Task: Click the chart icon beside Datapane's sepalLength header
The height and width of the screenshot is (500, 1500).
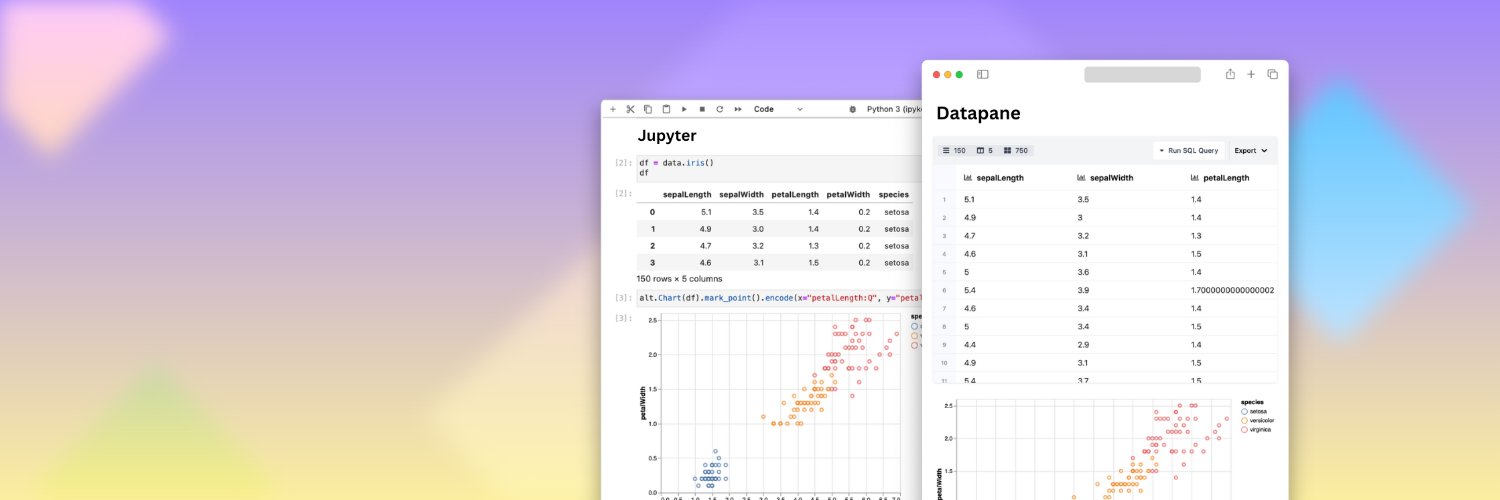Action: point(968,177)
